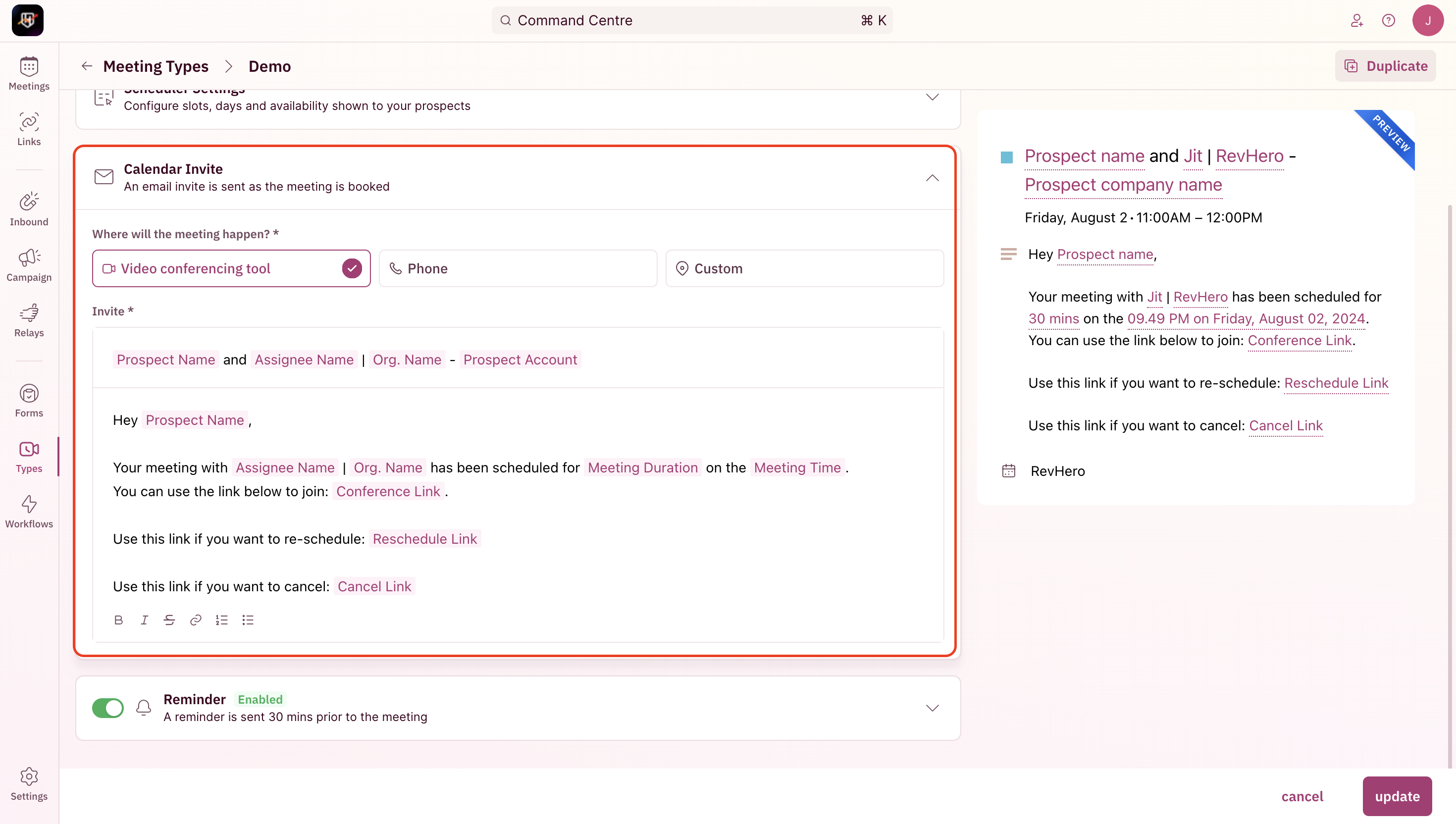This screenshot has height=824, width=1456.
Task: Open Relays in the sidebar
Action: 29,321
